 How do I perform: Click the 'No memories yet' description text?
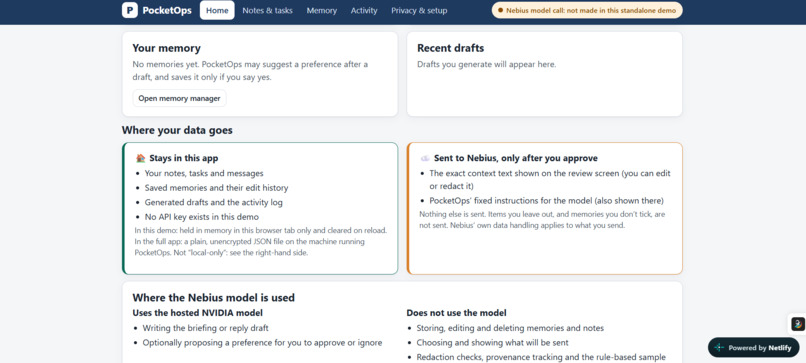click(x=250, y=71)
